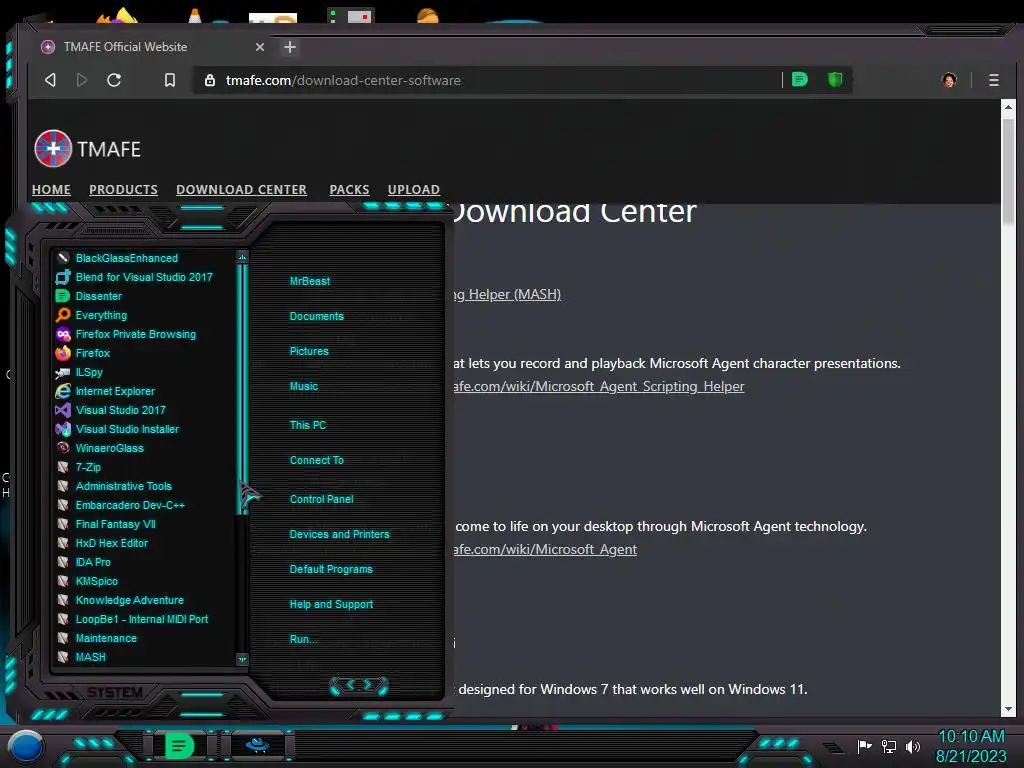The image size is (1024, 768).
Task: Launch Internet Explorer
Action: coord(106,391)
